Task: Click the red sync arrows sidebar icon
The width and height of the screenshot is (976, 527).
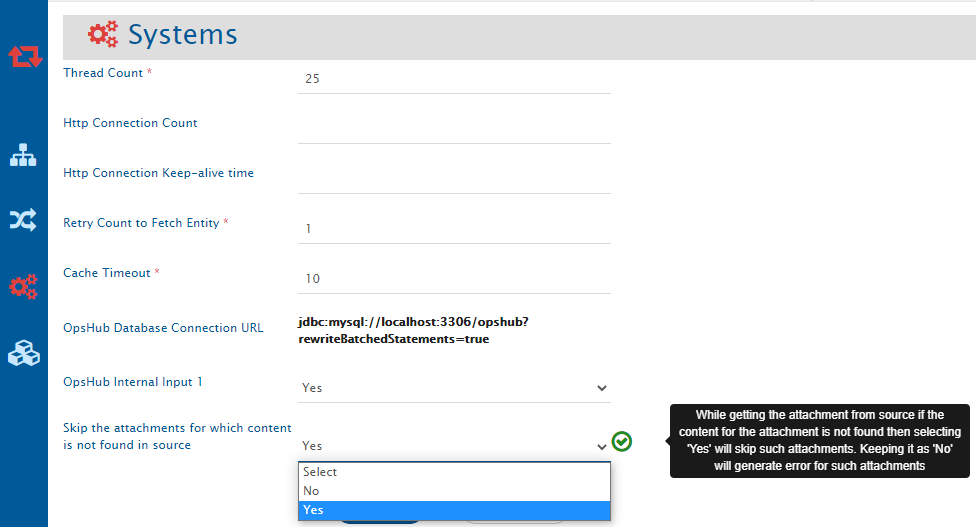Action: click(25, 57)
